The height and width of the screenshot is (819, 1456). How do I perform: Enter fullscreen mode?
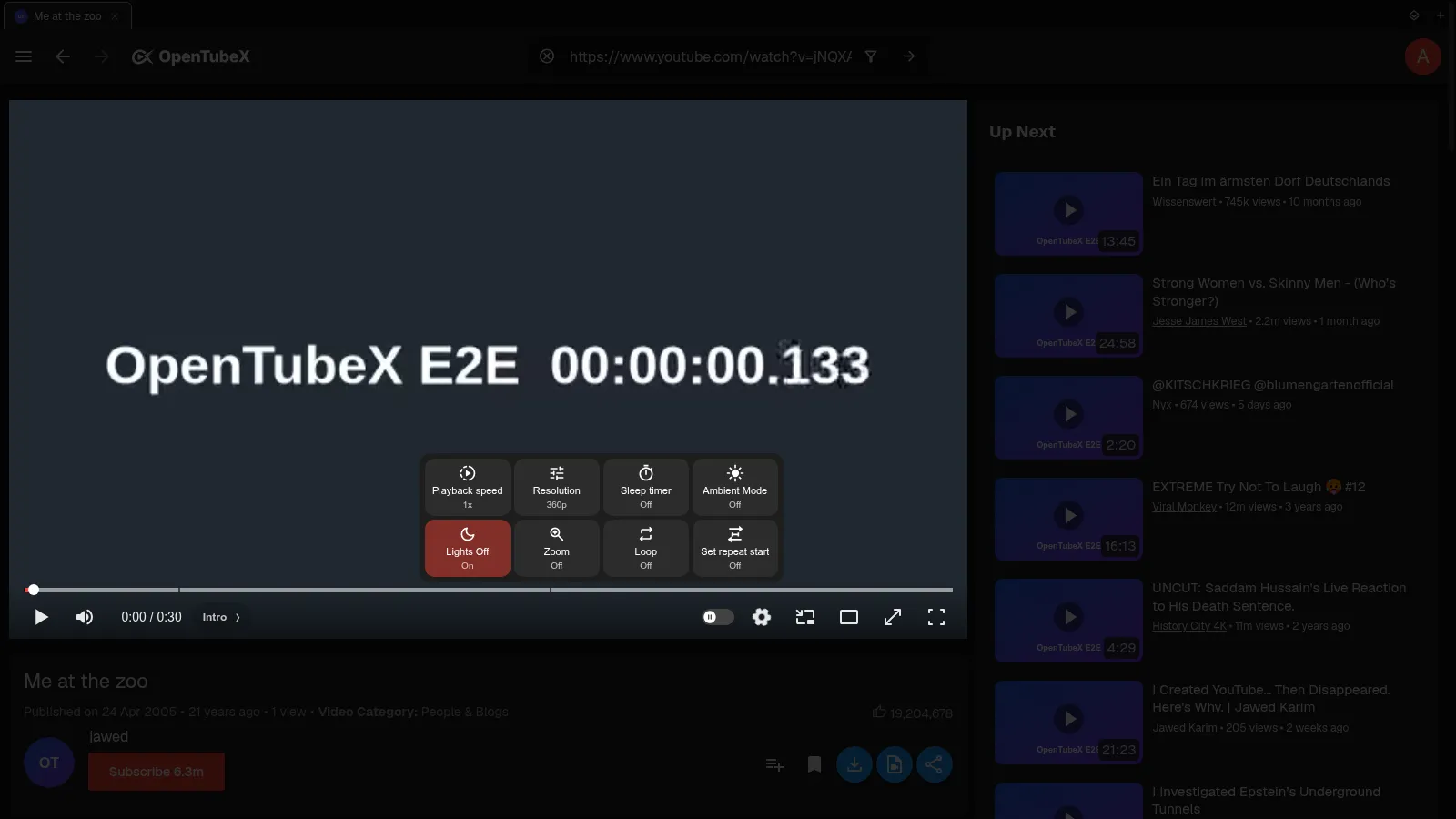coord(936,617)
